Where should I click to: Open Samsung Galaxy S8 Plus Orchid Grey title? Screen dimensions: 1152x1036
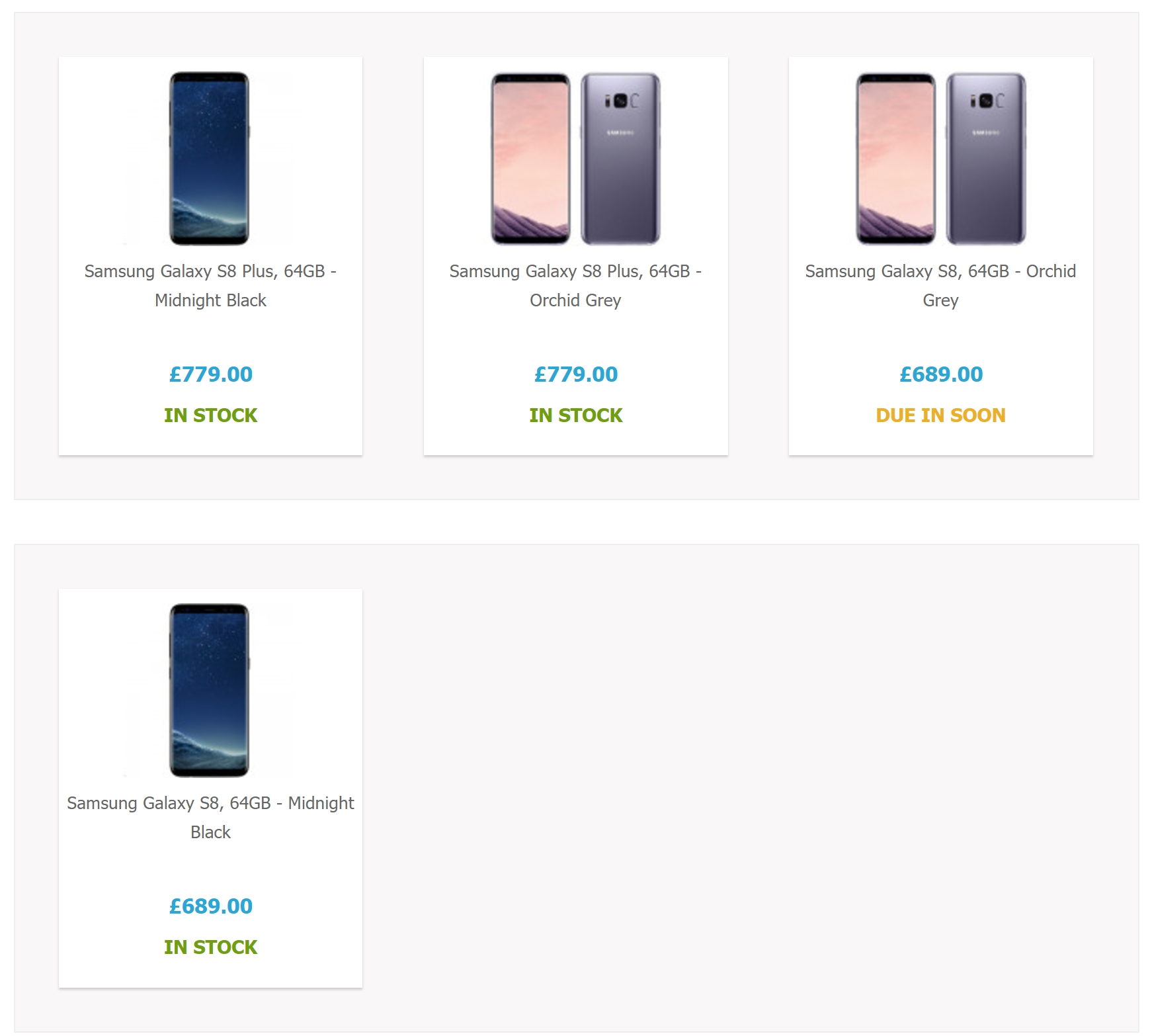[x=575, y=285]
